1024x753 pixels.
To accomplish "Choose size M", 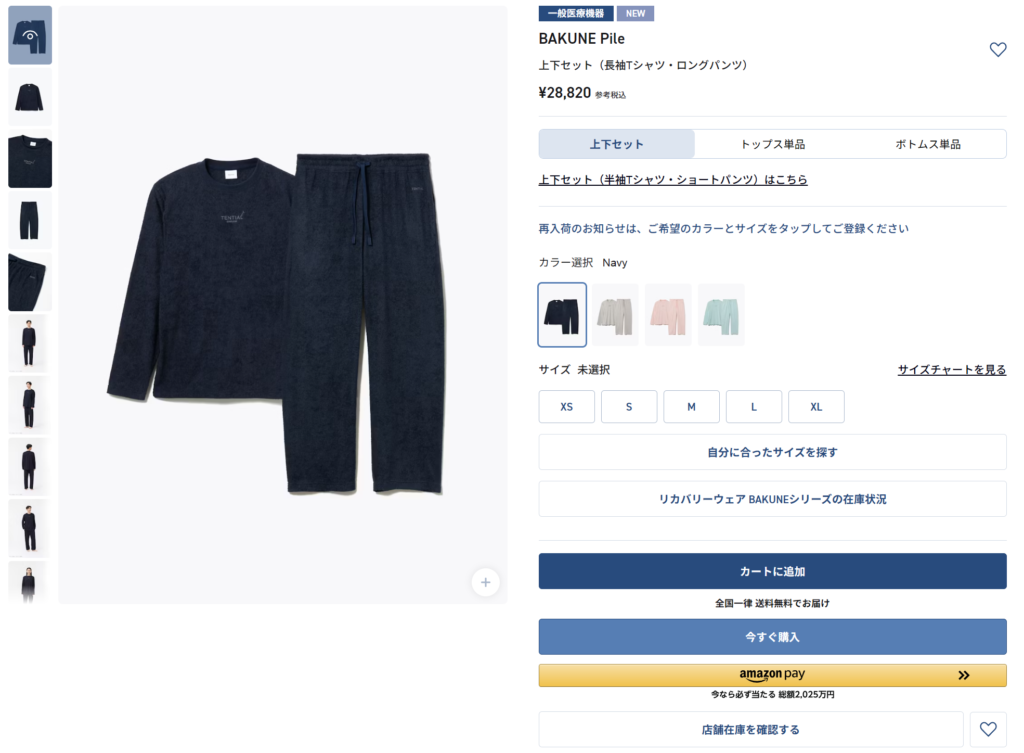I will tap(691, 406).
